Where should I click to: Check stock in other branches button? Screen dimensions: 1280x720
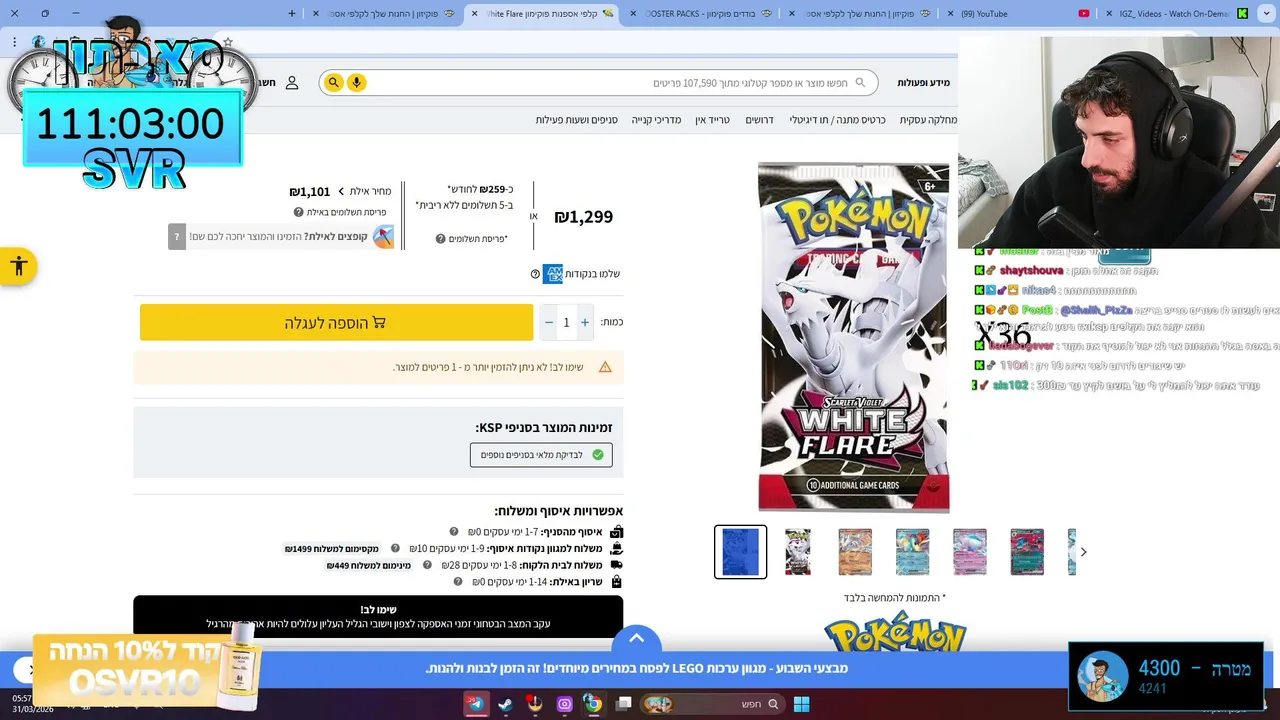point(541,455)
